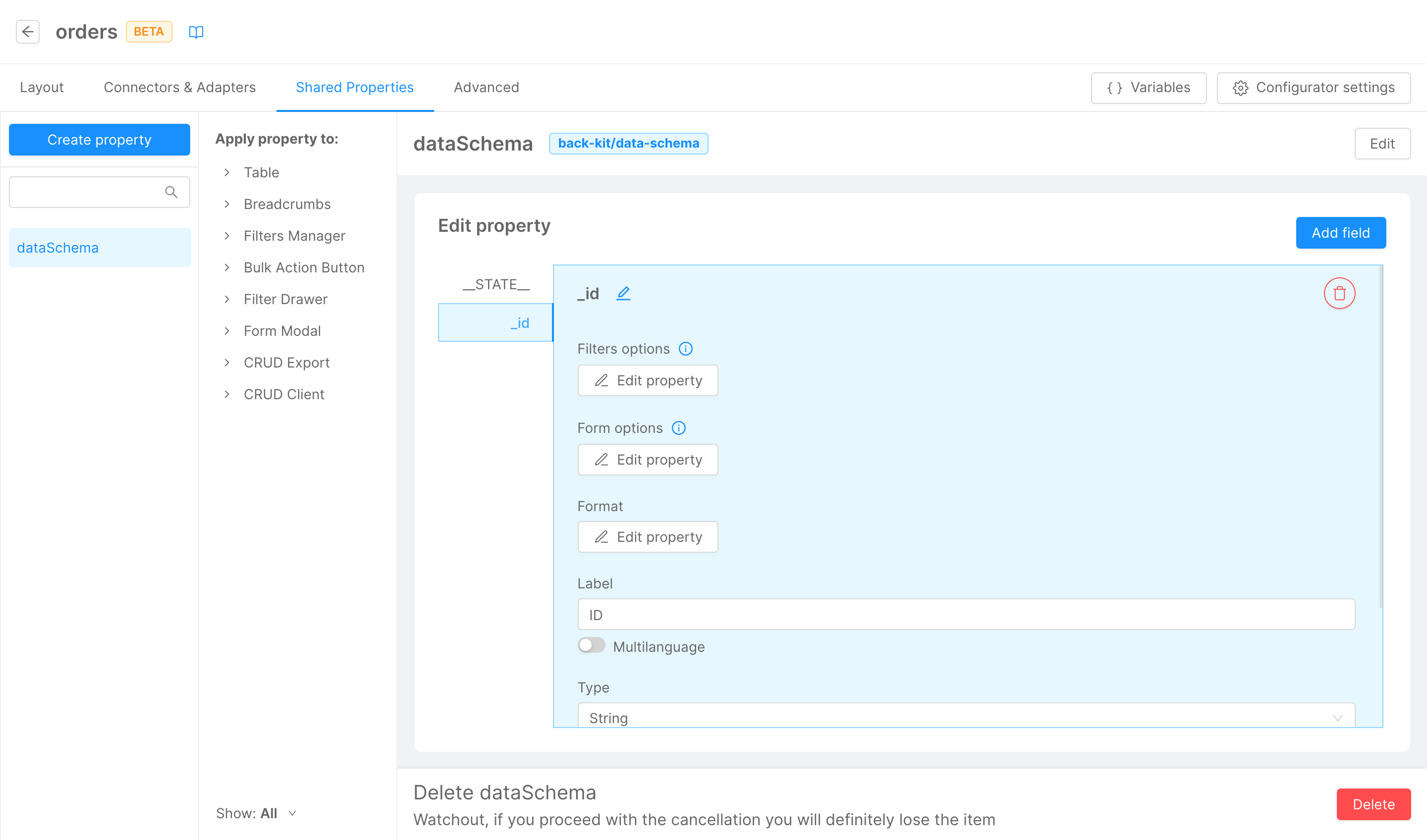Click the pencil icon next to _id
Image resolution: width=1427 pixels, height=840 pixels.
pyautogui.click(x=623, y=293)
